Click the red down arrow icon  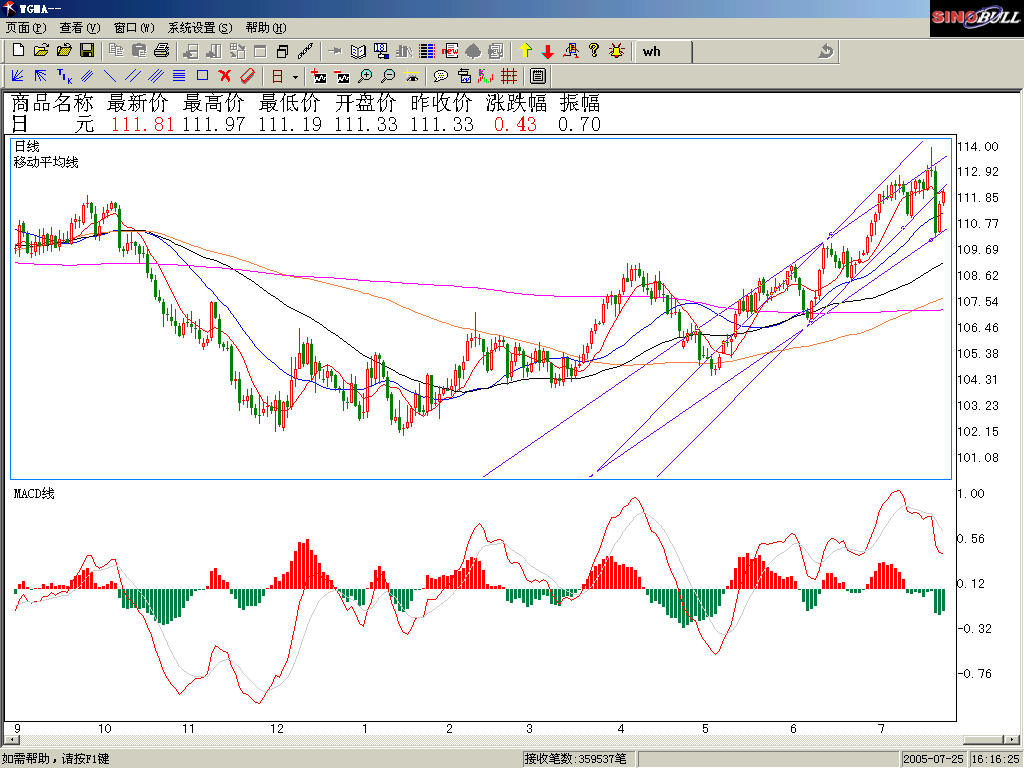pyautogui.click(x=548, y=52)
